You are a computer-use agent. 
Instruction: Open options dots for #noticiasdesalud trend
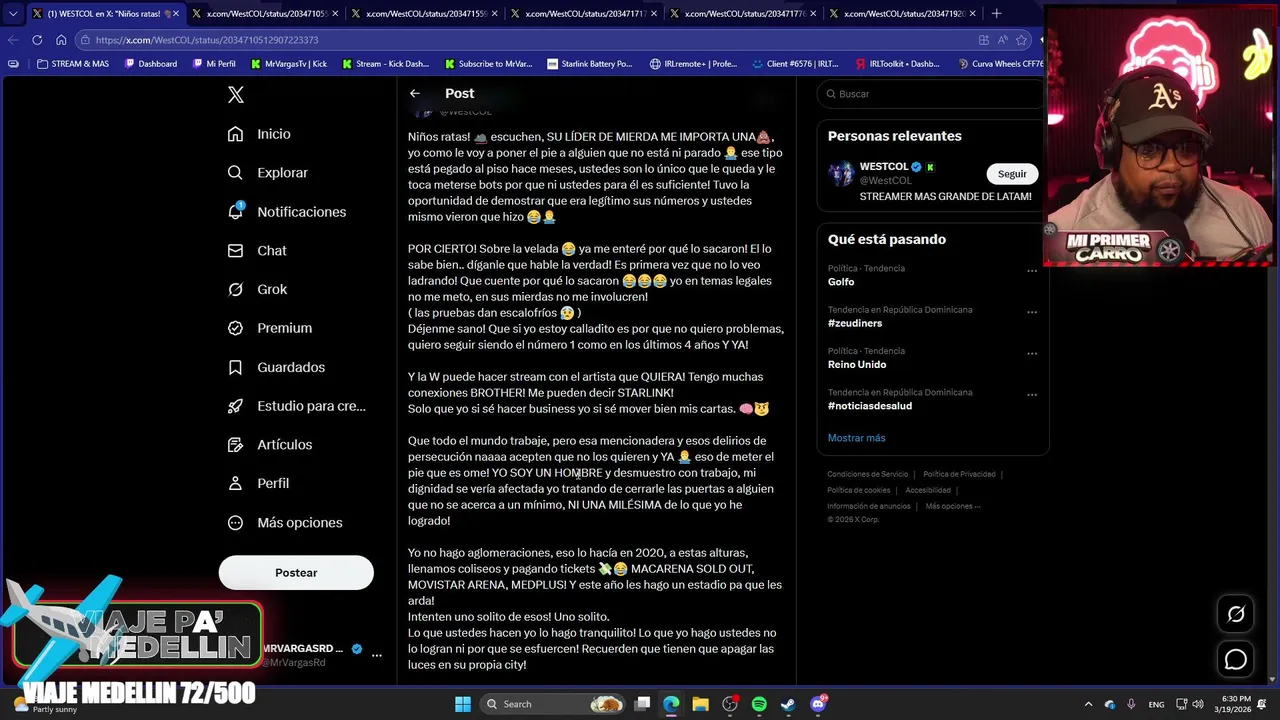pyautogui.click(x=1032, y=395)
